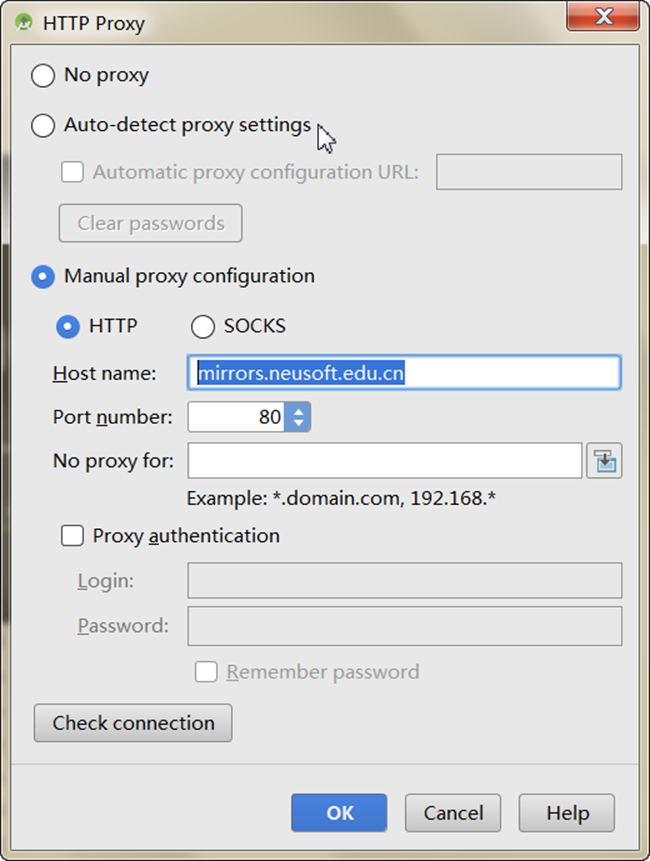Click the paste icon beside No proxy for field
The height and width of the screenshot is (861, 650).
tap(604, 461)
